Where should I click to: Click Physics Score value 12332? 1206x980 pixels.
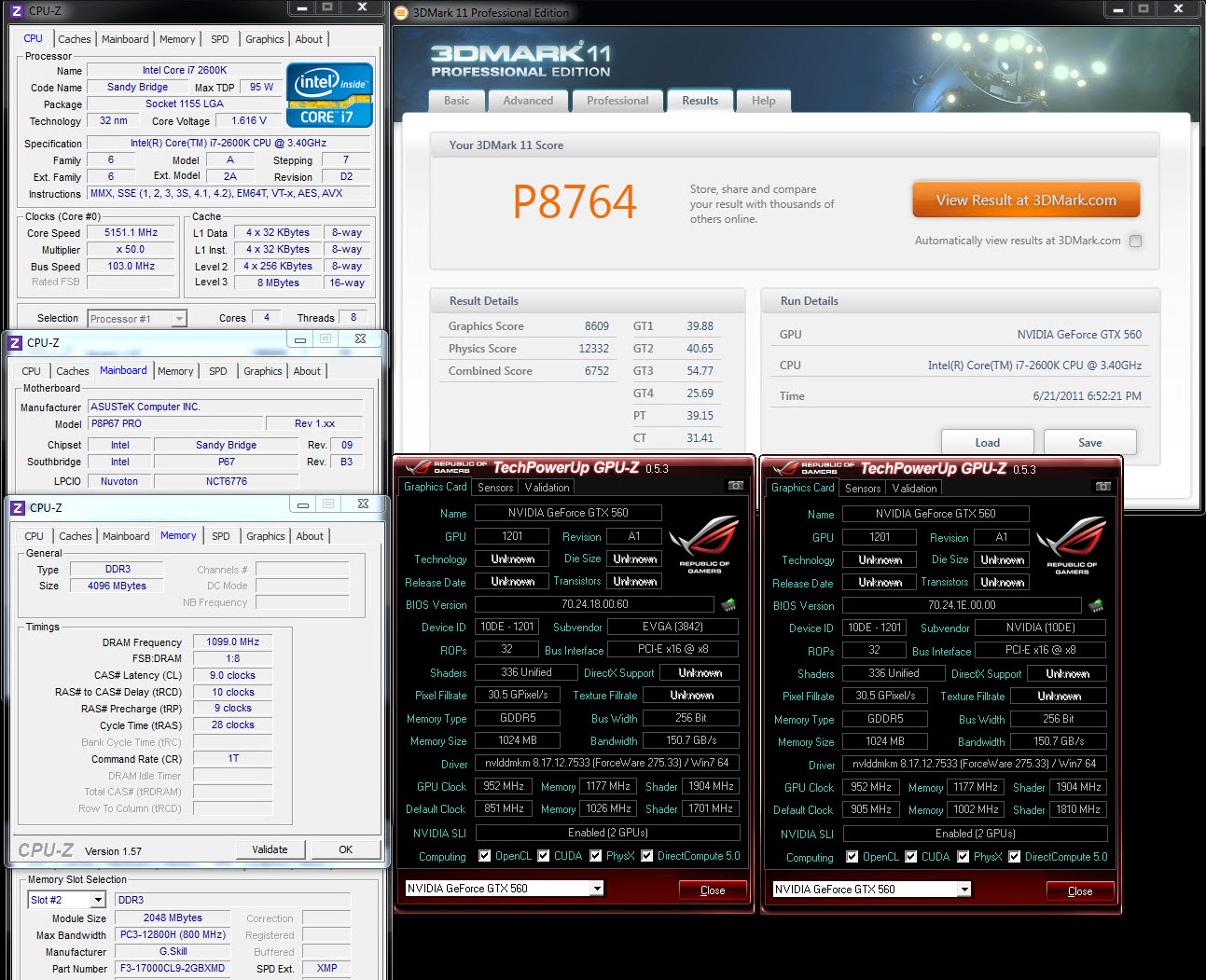pos(593,349)
